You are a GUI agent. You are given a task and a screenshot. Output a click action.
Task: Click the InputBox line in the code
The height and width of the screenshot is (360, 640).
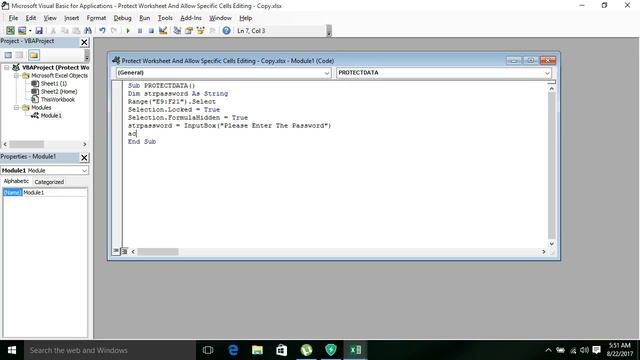click(229, 126)
